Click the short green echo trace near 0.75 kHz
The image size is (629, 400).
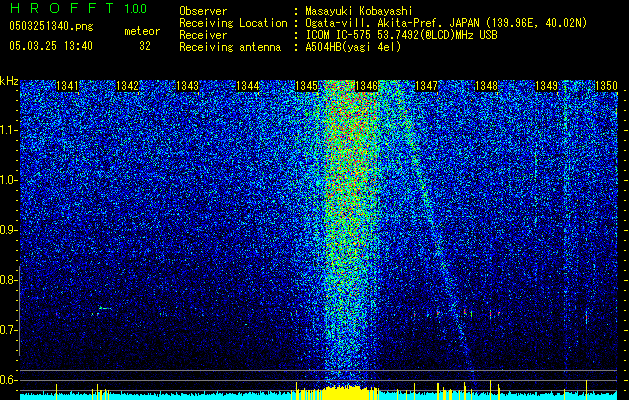pyautogui.click(x=105, y=308)
